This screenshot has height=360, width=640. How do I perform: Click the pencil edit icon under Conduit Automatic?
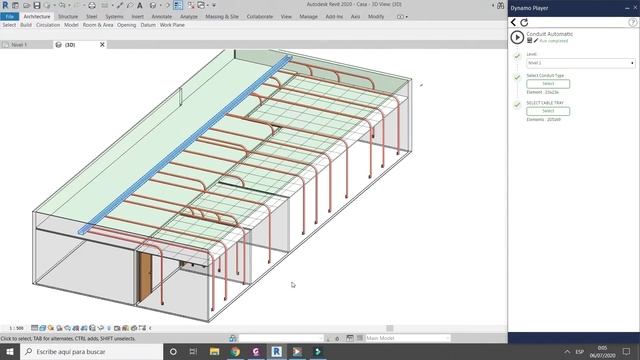pos(536,40)
